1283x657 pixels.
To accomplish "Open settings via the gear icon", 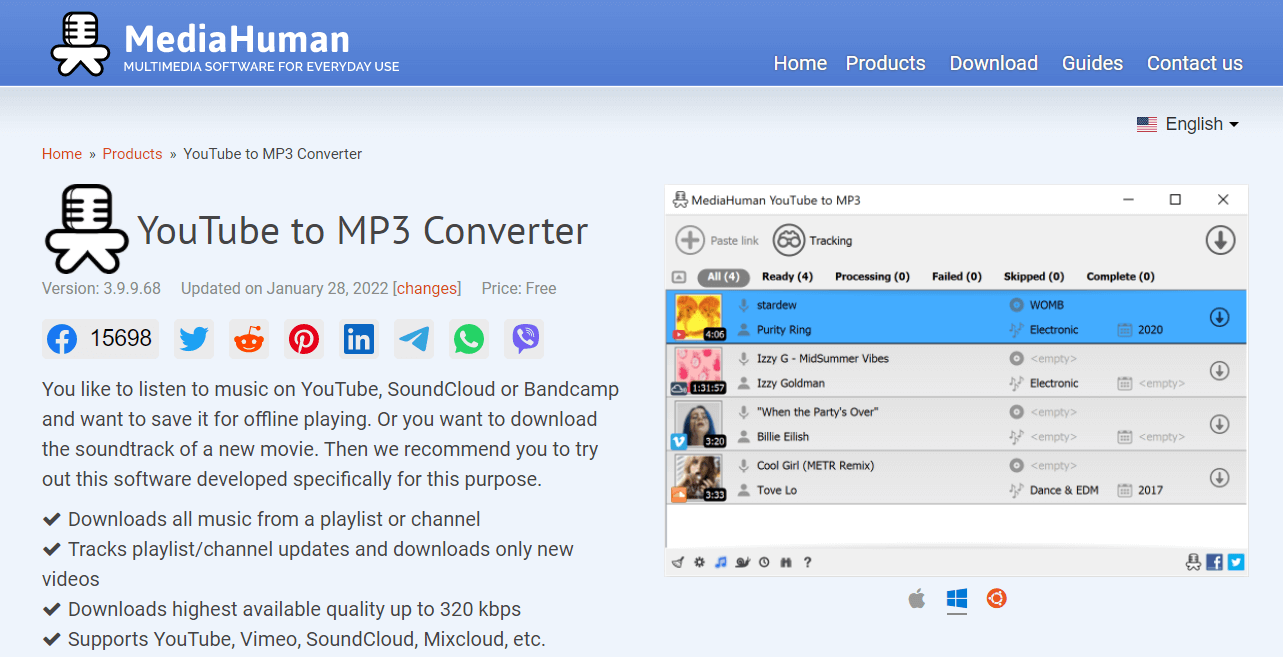I will point(699,562).
